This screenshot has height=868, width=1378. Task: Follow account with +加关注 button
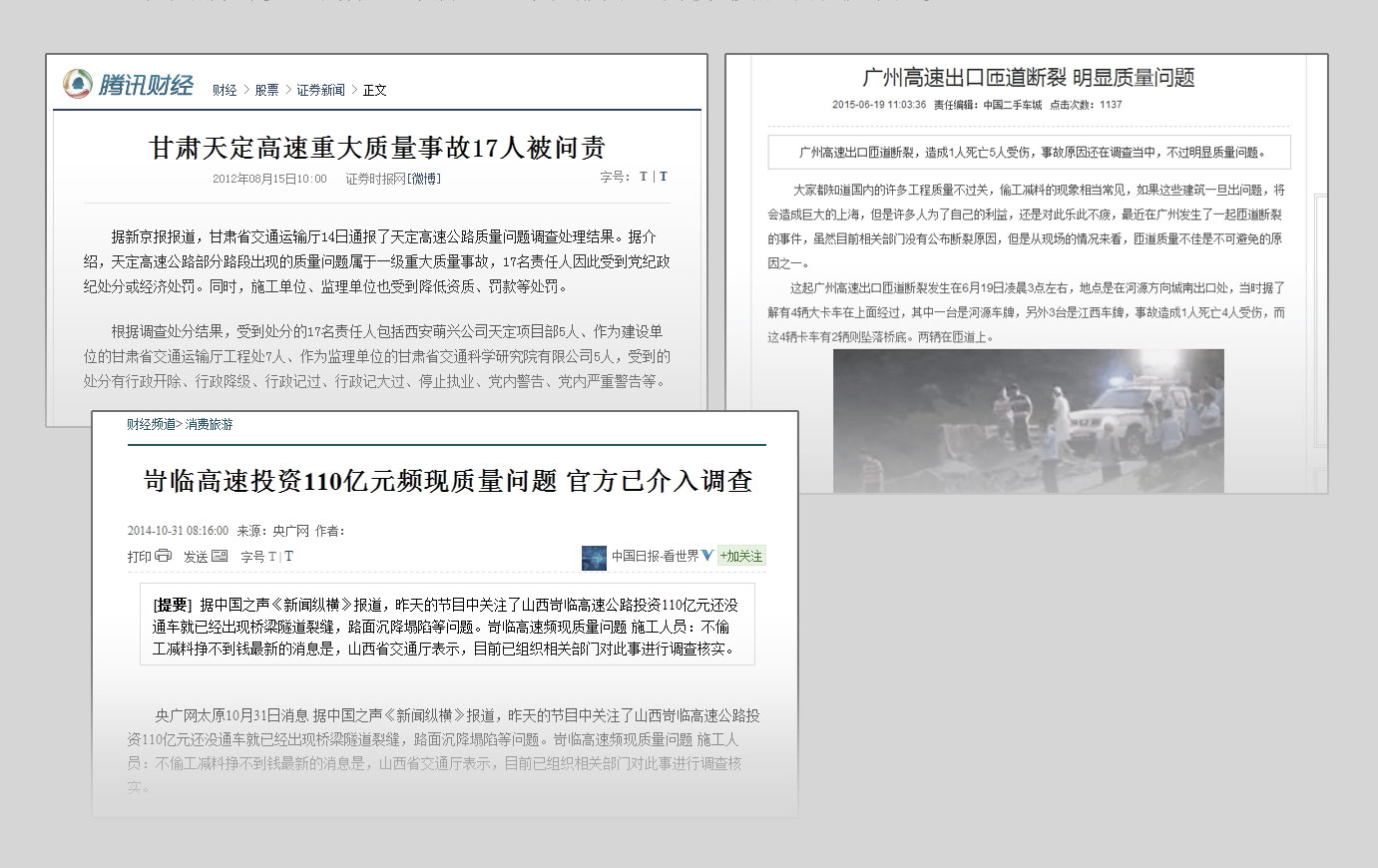(x=741, y=556)
